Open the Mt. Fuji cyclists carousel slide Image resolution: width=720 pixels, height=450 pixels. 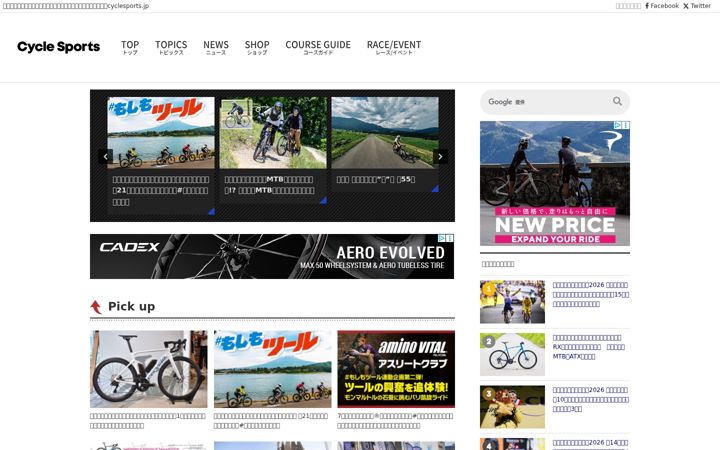pyautogui.click(x=161, y=132)
